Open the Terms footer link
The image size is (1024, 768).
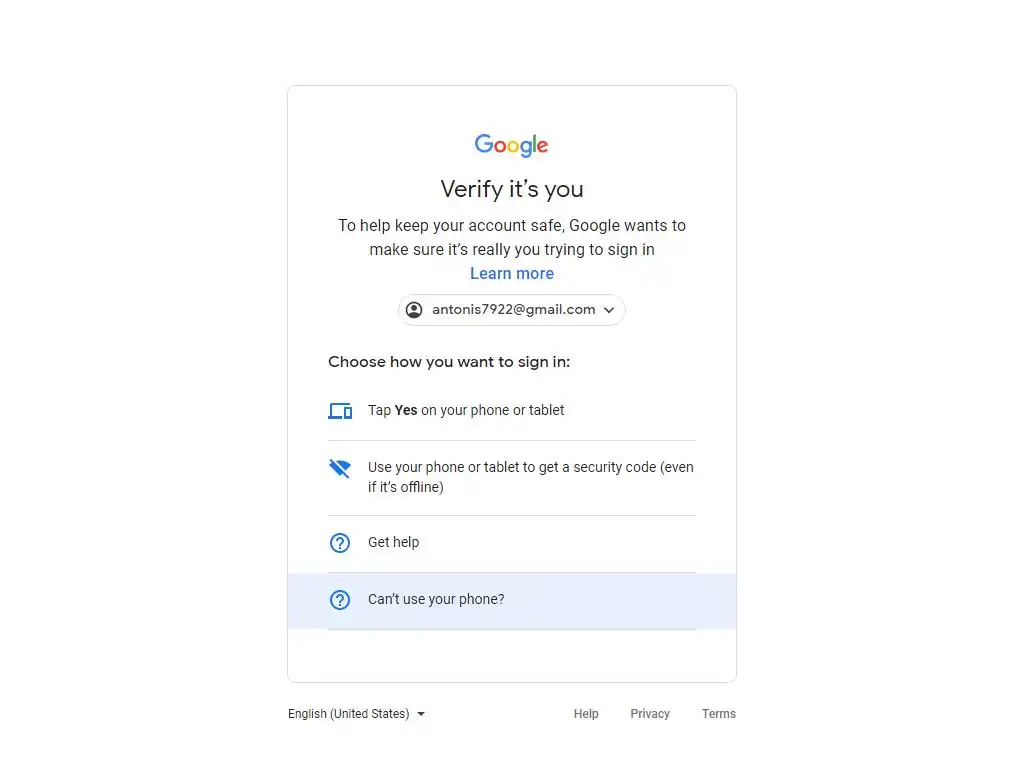pos(718,714)
